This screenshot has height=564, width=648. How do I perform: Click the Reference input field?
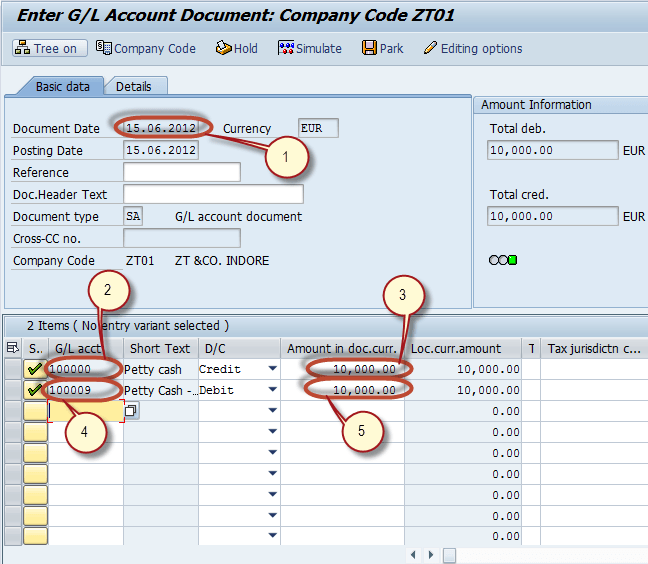click(x=181, y=173)
